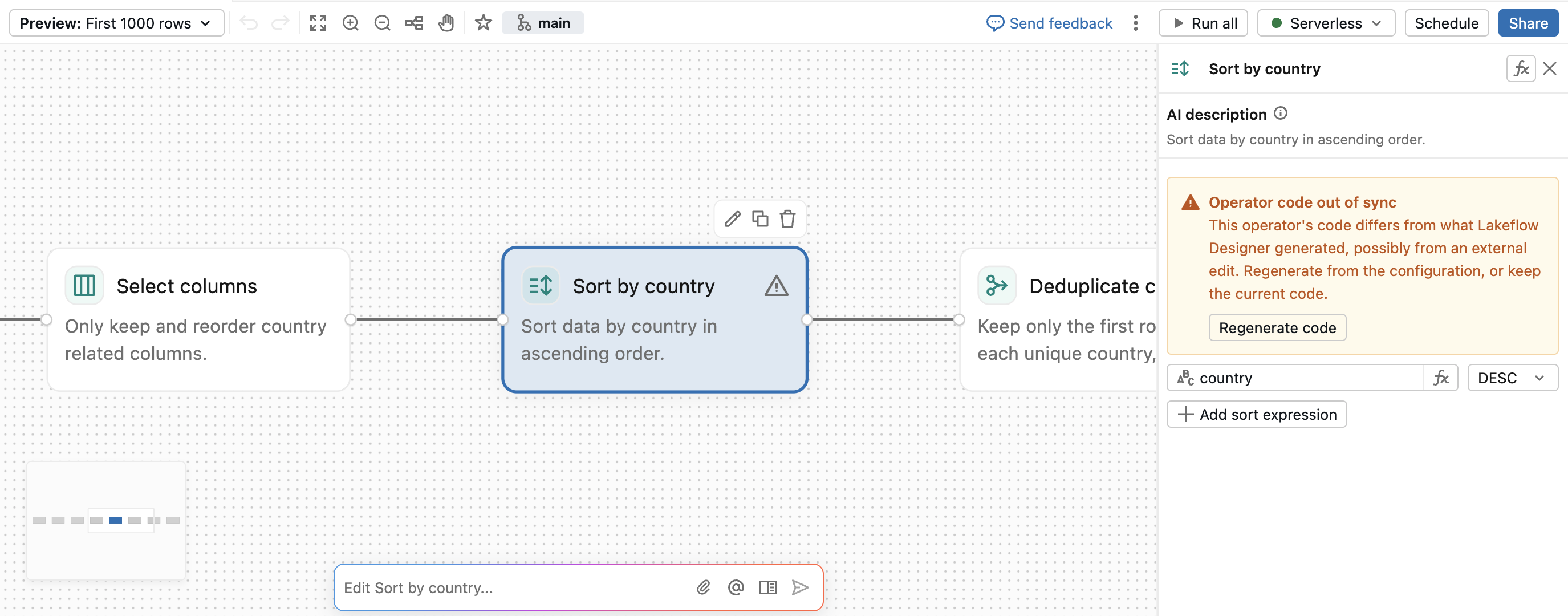The height and width of the screenshot is (616, 1568).
Task: Duplicate the Sort by country node
Action: pos(760,219)
